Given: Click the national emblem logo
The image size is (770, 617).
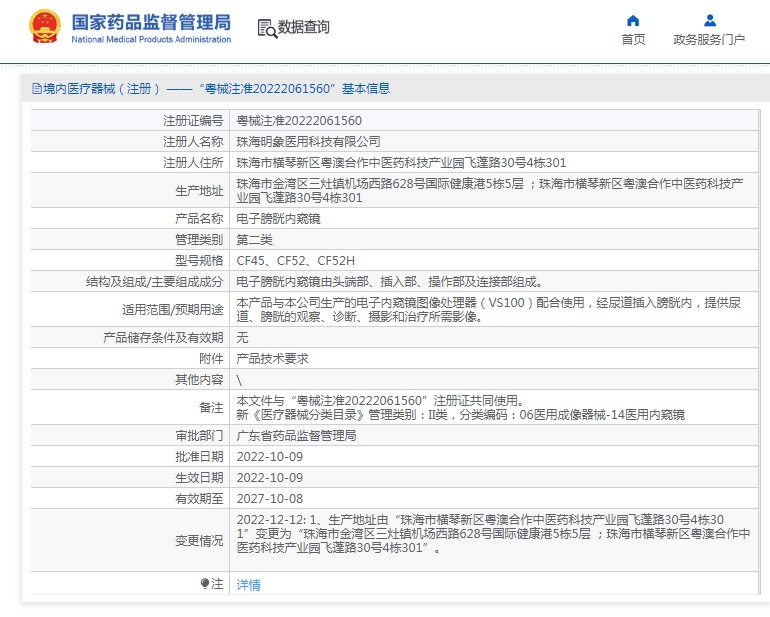Looking at the screenshot, I should click(x=45, y=26).
